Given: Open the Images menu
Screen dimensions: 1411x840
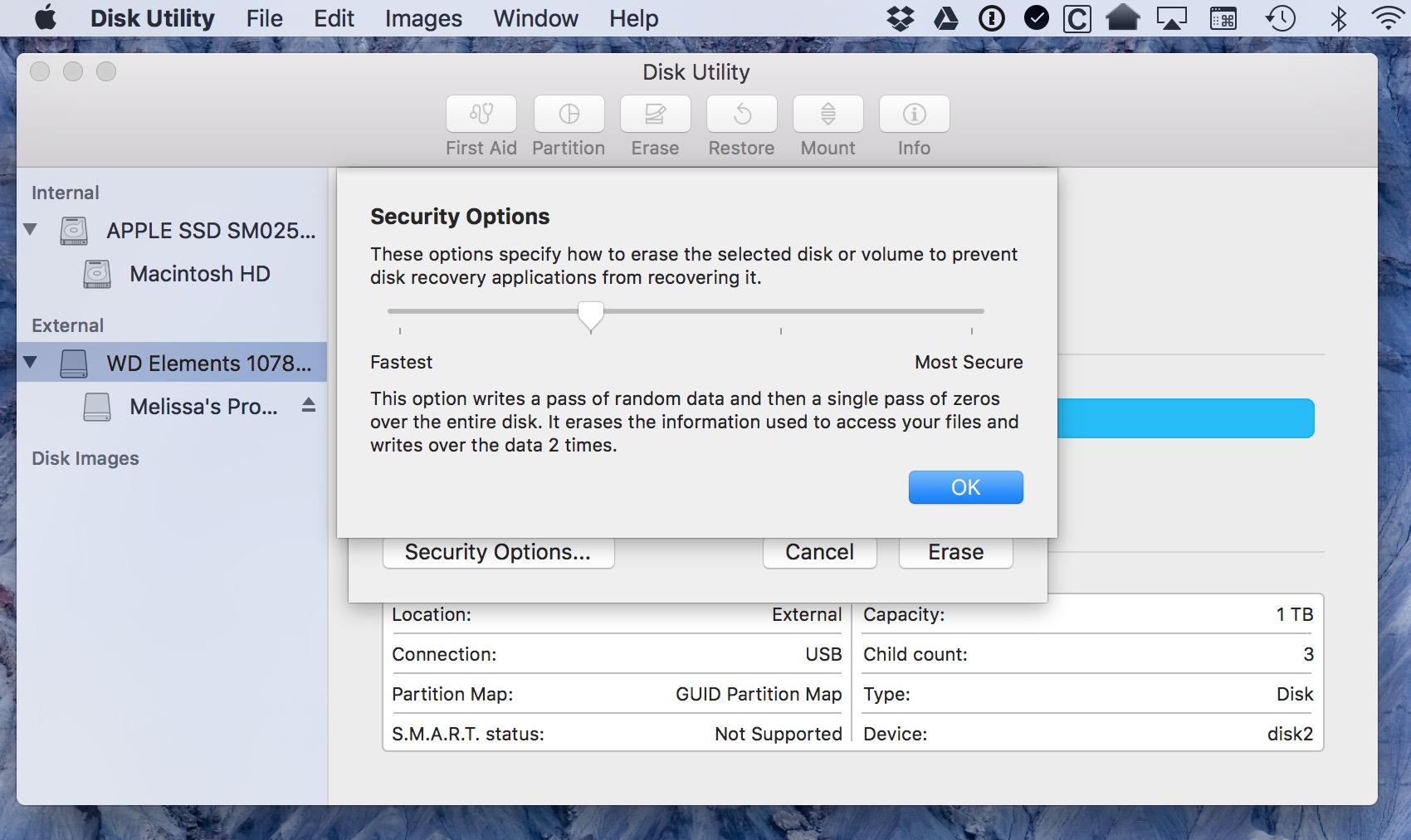Looking at the screenshot, I should (x=423, y=18).
